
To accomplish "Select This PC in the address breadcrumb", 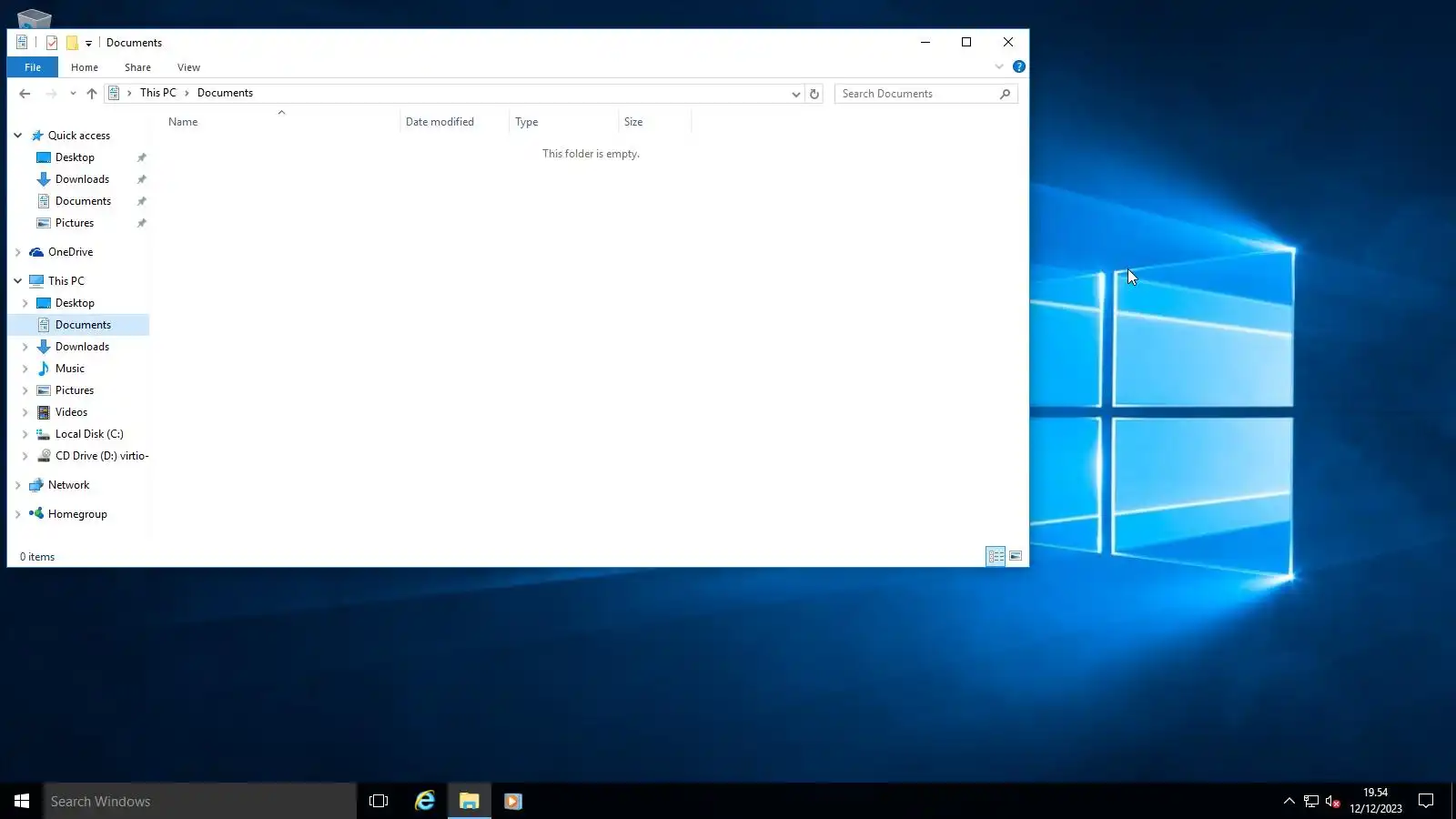I will [x=158, y=93].
